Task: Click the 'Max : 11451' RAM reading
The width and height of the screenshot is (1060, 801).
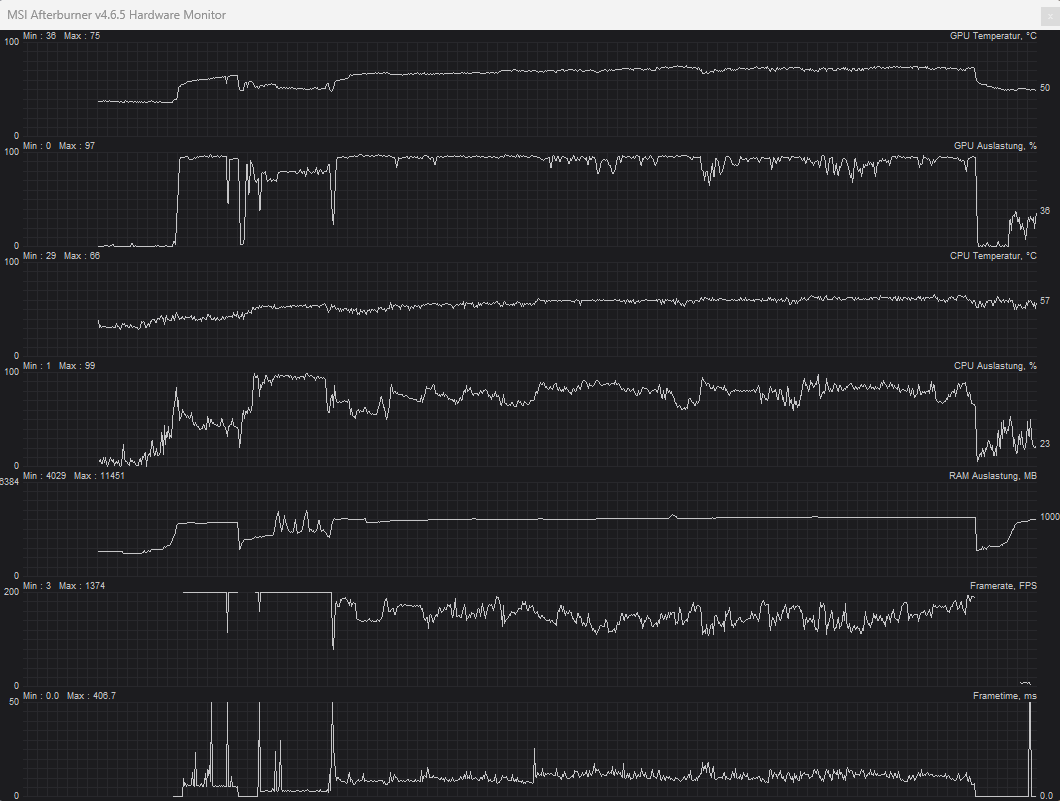Action: [99, 476]
